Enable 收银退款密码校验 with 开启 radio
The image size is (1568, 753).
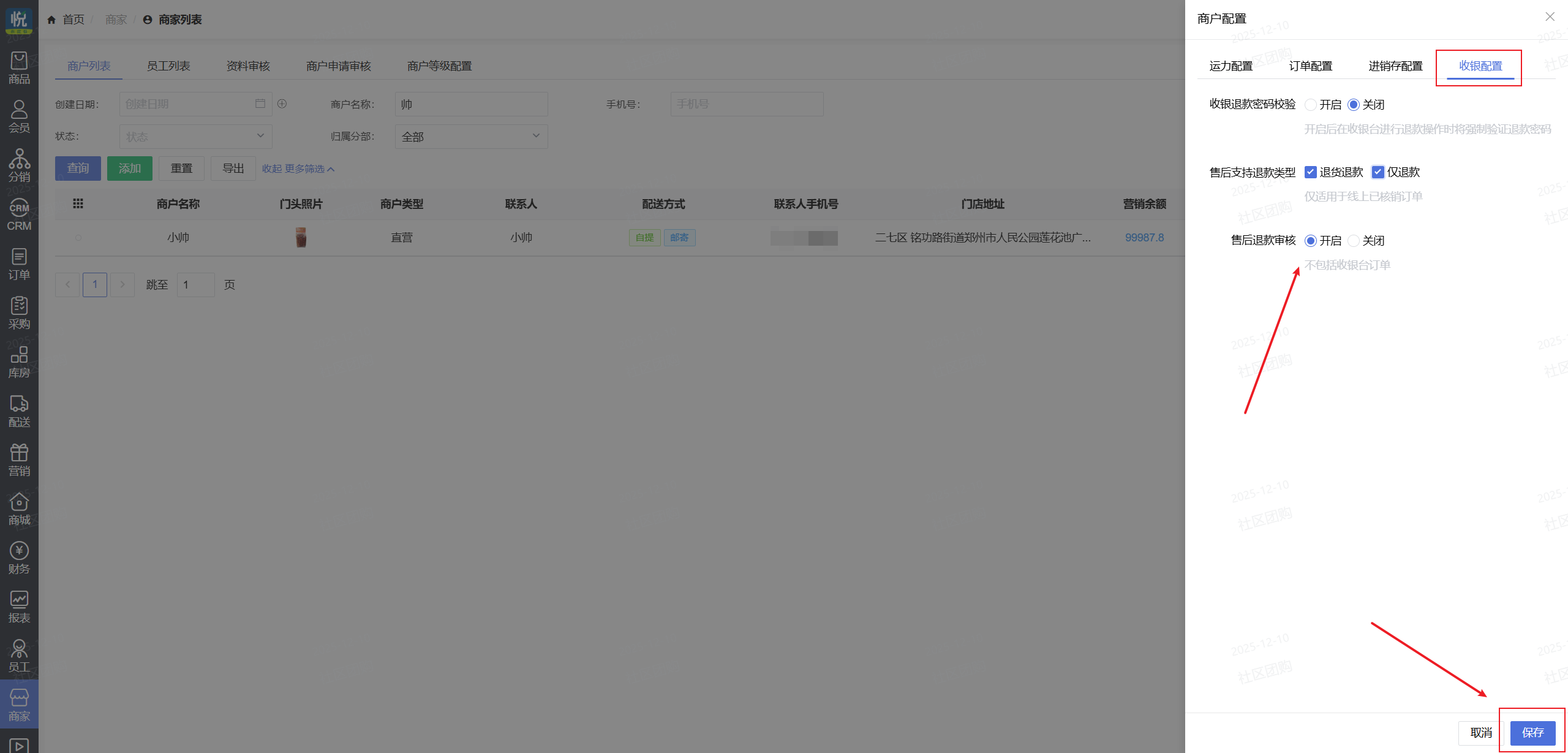pyautogui.click(x=1311, y=105)
